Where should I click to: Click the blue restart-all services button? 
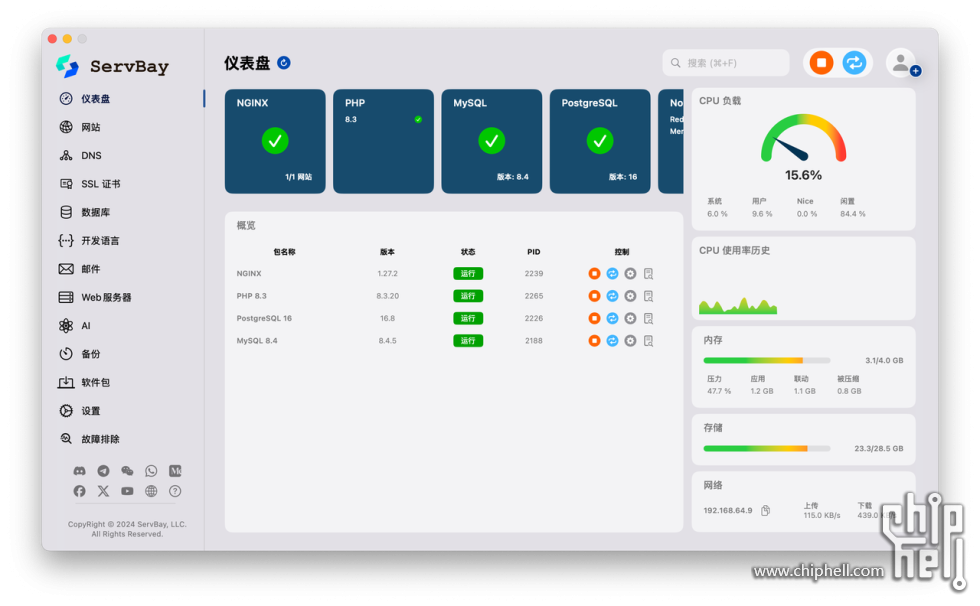[x=854, y=63]
